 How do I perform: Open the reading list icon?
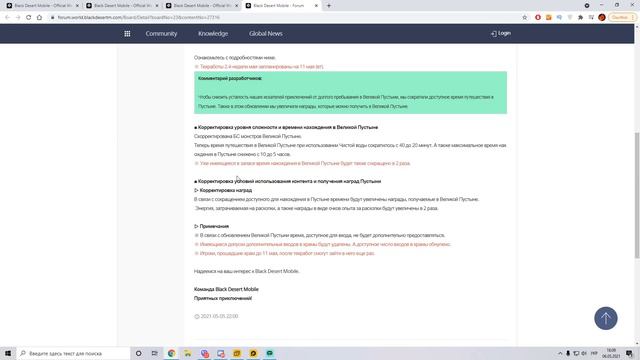pyautogui.click(x=591, y=18)
